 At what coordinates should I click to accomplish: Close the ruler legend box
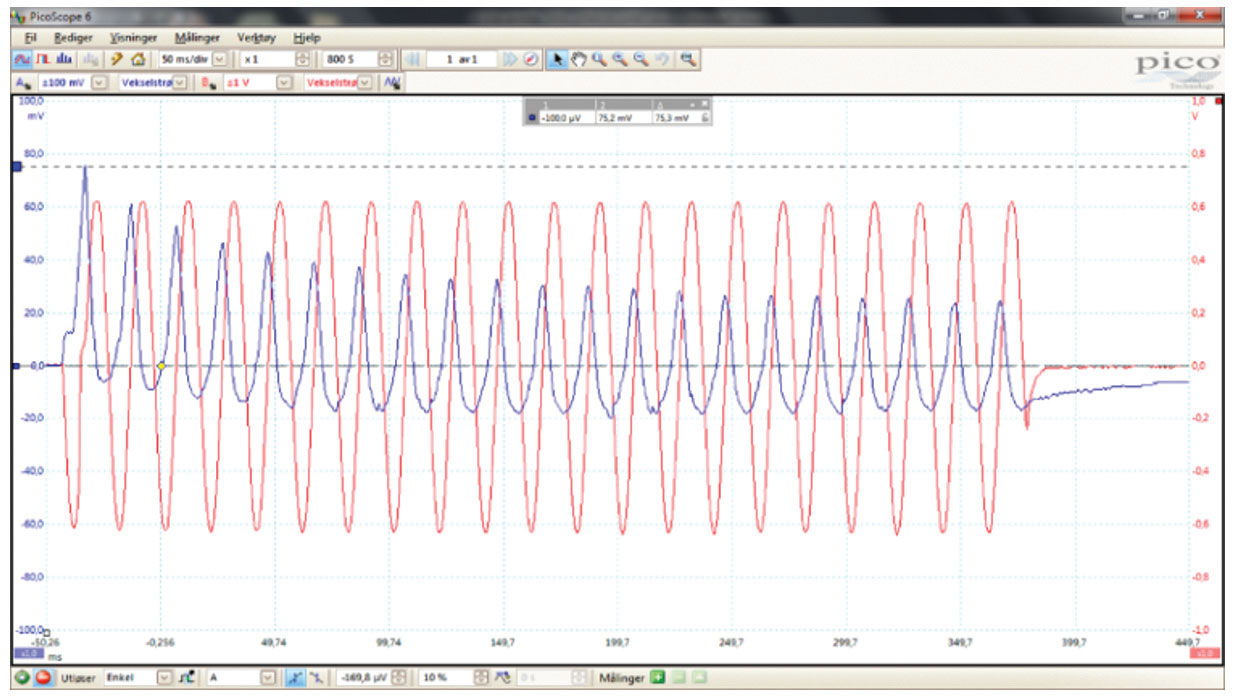pyautogui.click(x=704, y=104)
